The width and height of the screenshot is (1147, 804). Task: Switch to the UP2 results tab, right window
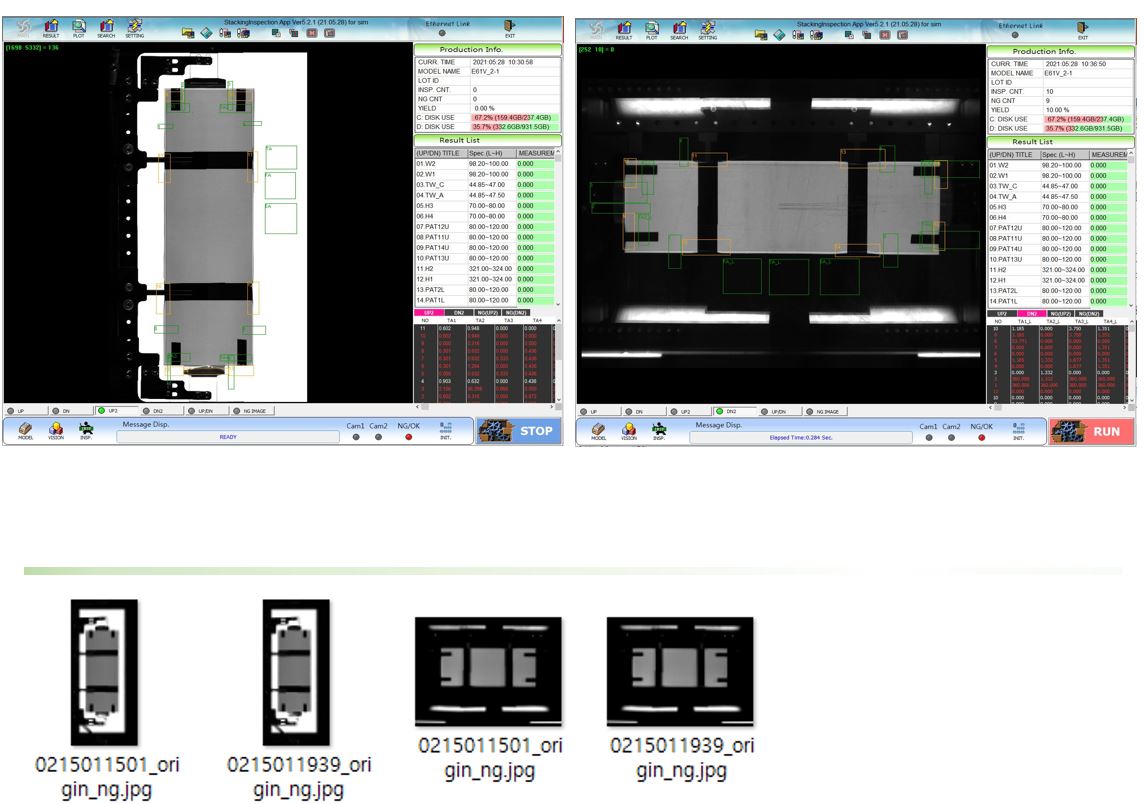coord(1002,313)
